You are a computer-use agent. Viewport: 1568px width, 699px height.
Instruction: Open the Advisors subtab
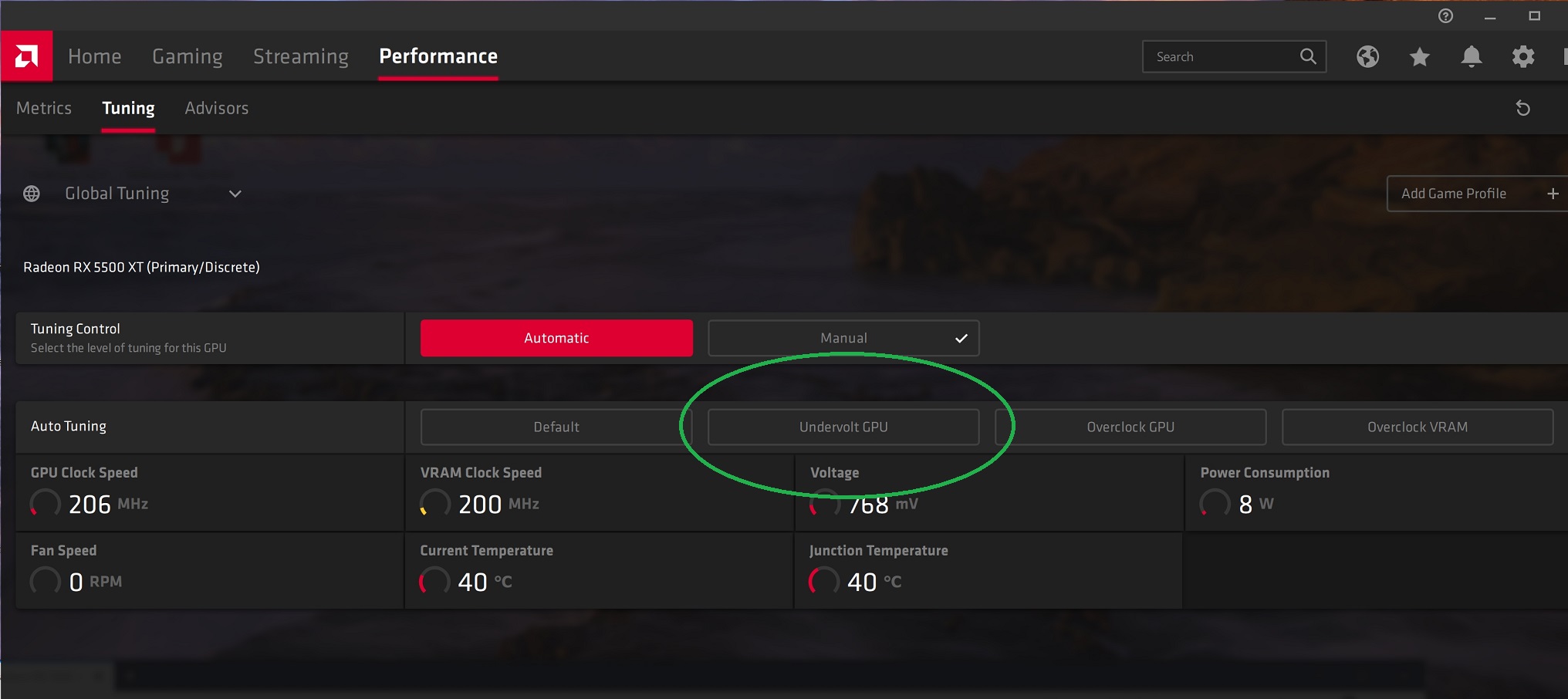(217, 108)
